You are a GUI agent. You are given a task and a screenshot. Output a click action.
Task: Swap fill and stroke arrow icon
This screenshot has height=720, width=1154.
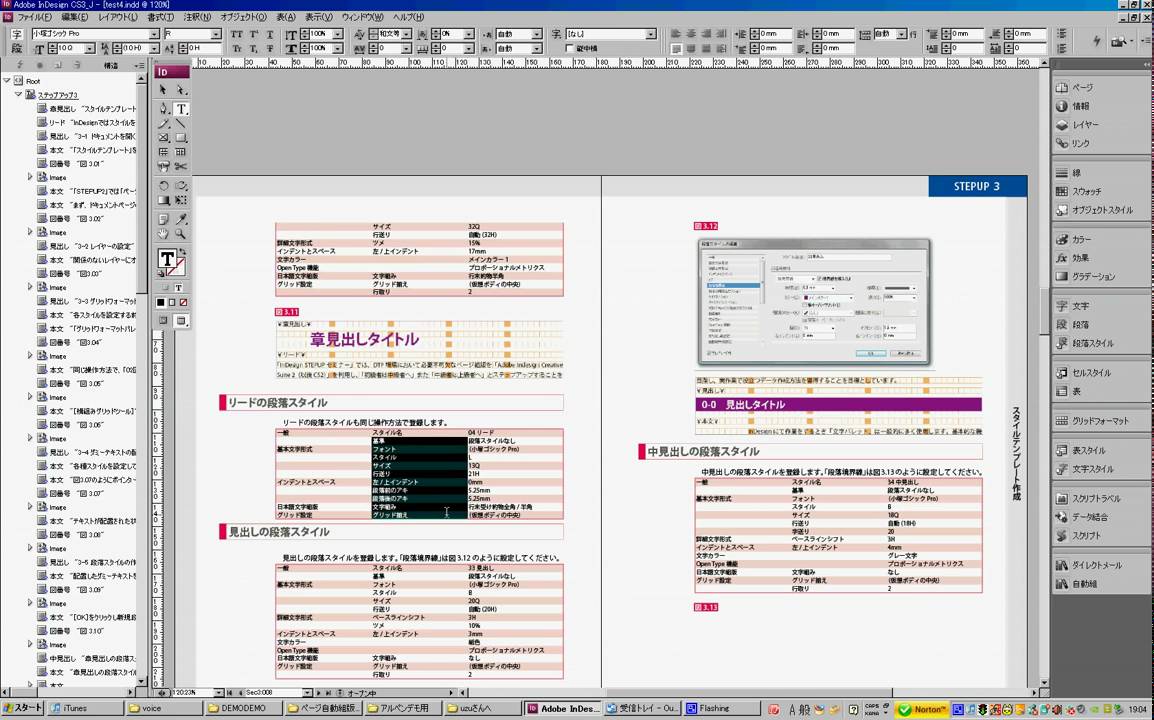click(183, 251)
